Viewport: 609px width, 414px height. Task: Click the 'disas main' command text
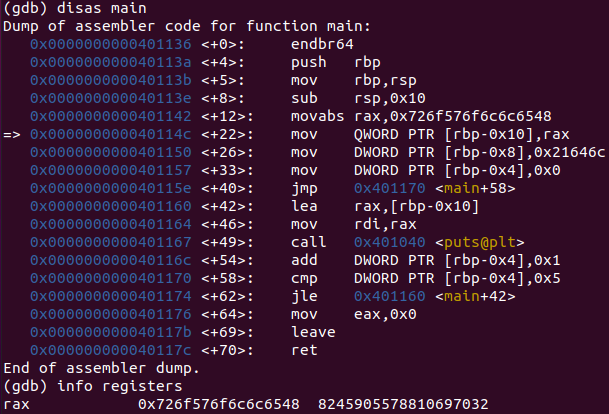point(102,8)
